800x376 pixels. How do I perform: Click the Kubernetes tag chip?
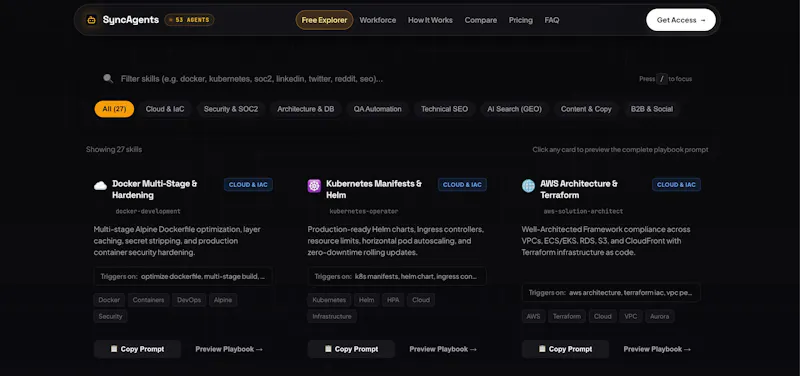(329, 300)
